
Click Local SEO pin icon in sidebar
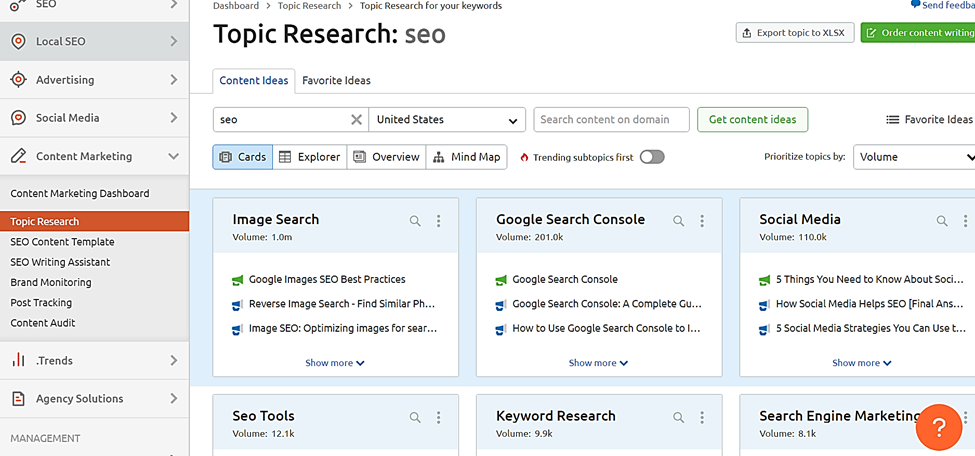click(x=19, y=42)
